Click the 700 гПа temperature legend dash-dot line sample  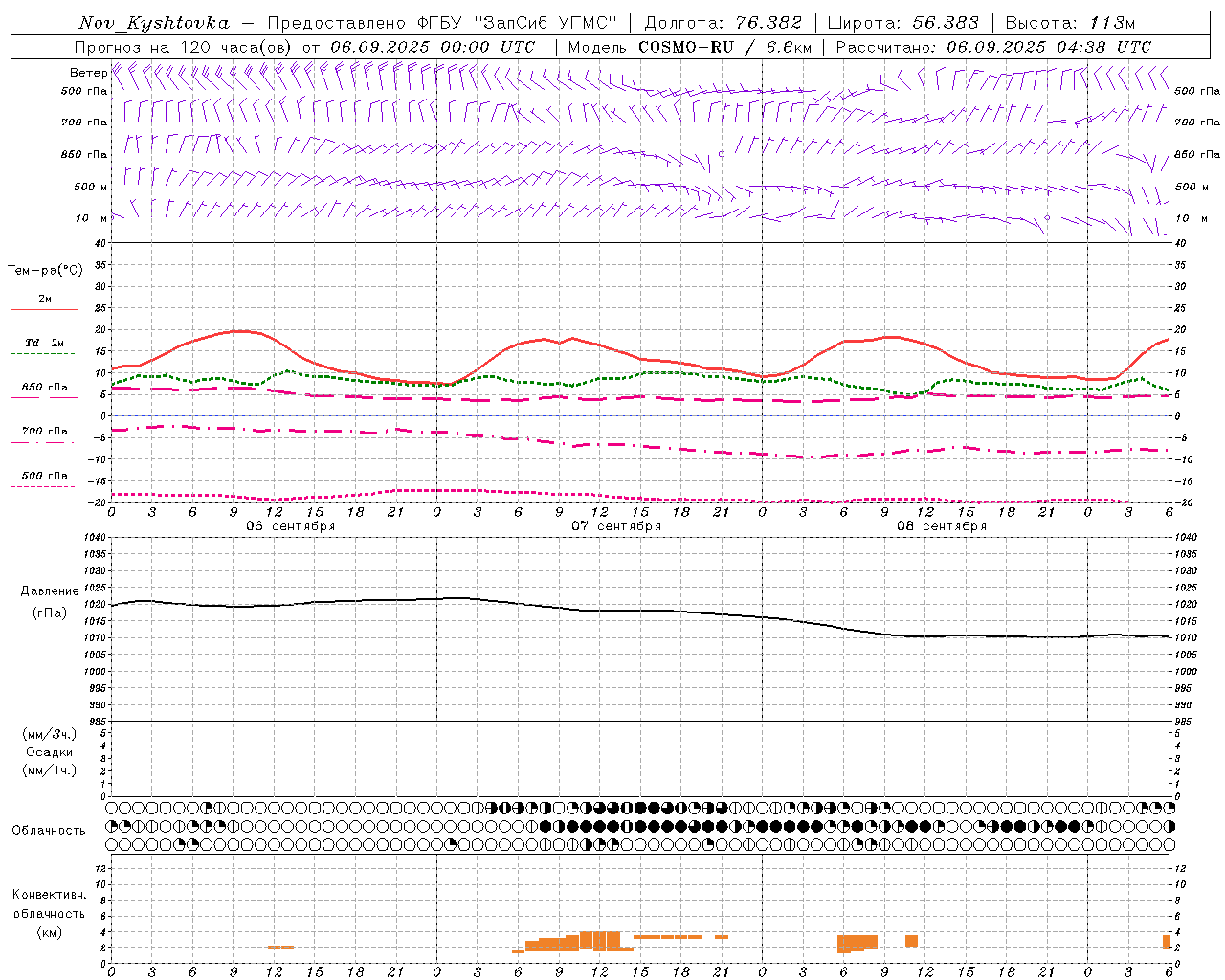pyautogui.click(x=42, y=442)
